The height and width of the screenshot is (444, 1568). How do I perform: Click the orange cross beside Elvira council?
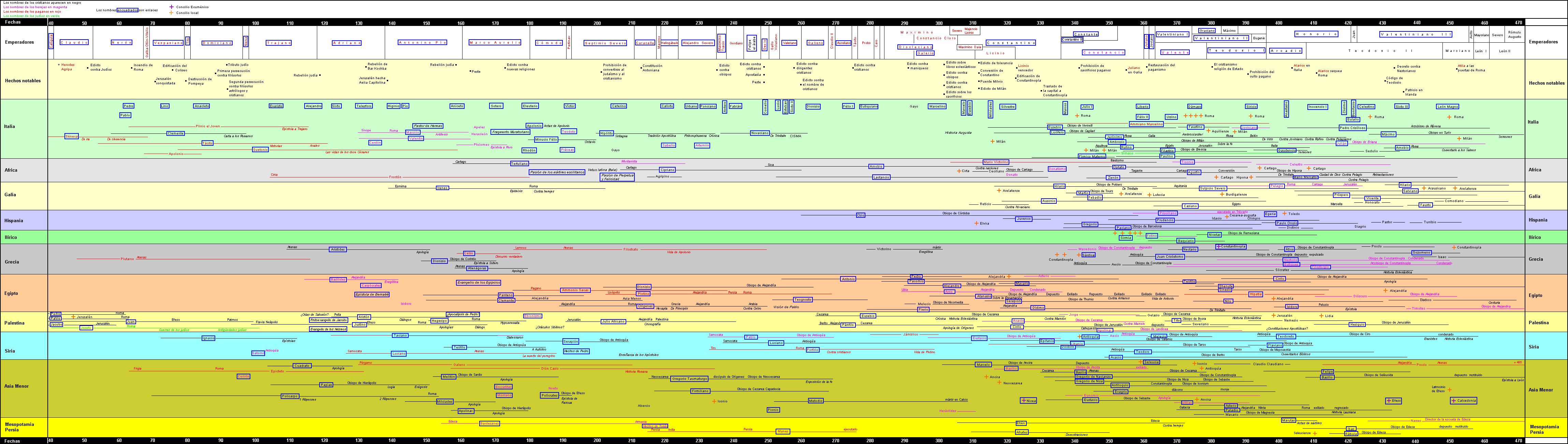[976, 224]
